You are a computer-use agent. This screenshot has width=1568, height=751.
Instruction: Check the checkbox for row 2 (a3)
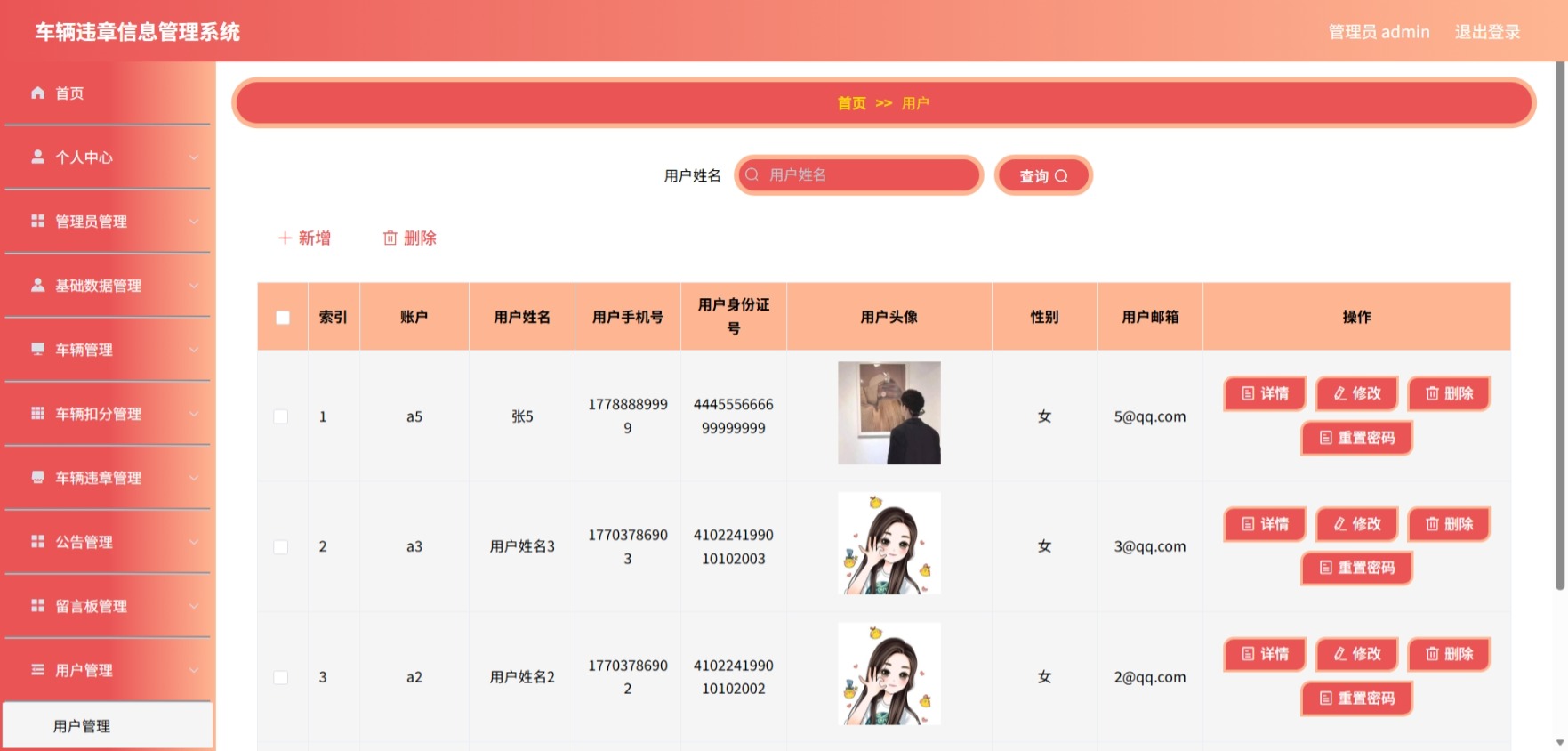coord(281,547)
